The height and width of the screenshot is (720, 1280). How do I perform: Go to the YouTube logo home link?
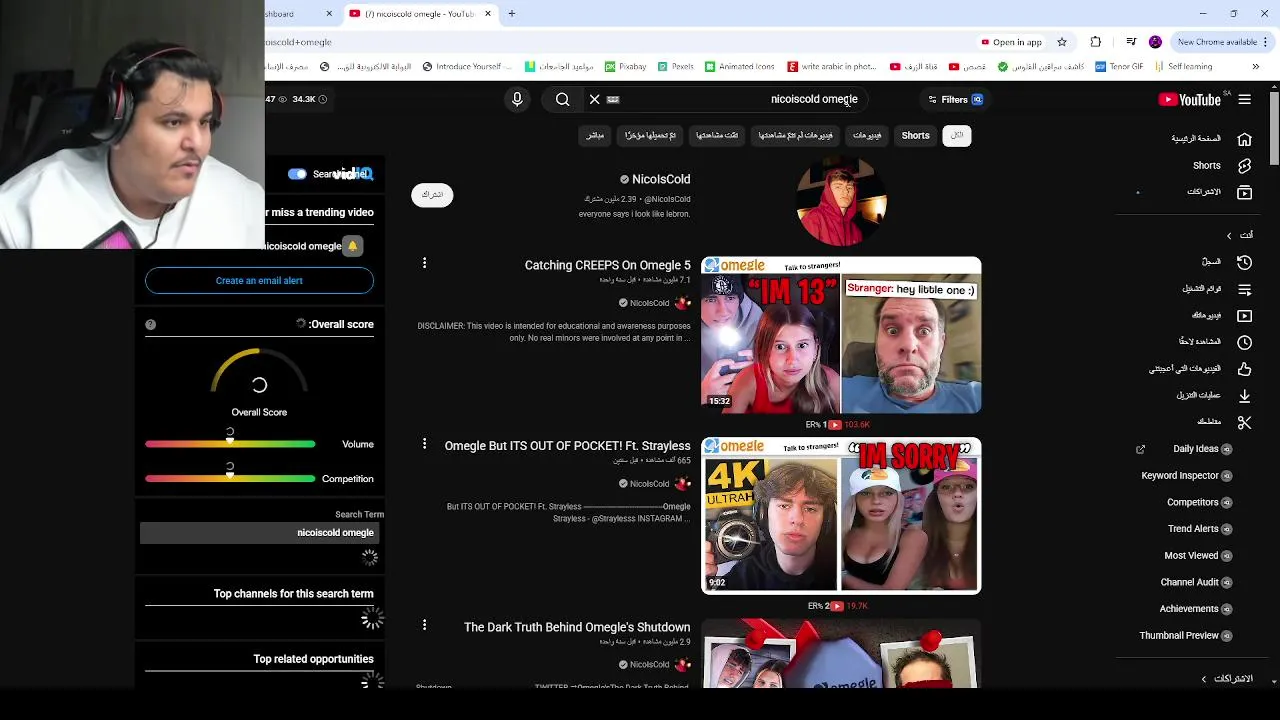pyautogui.click(x=1189, y=99)
